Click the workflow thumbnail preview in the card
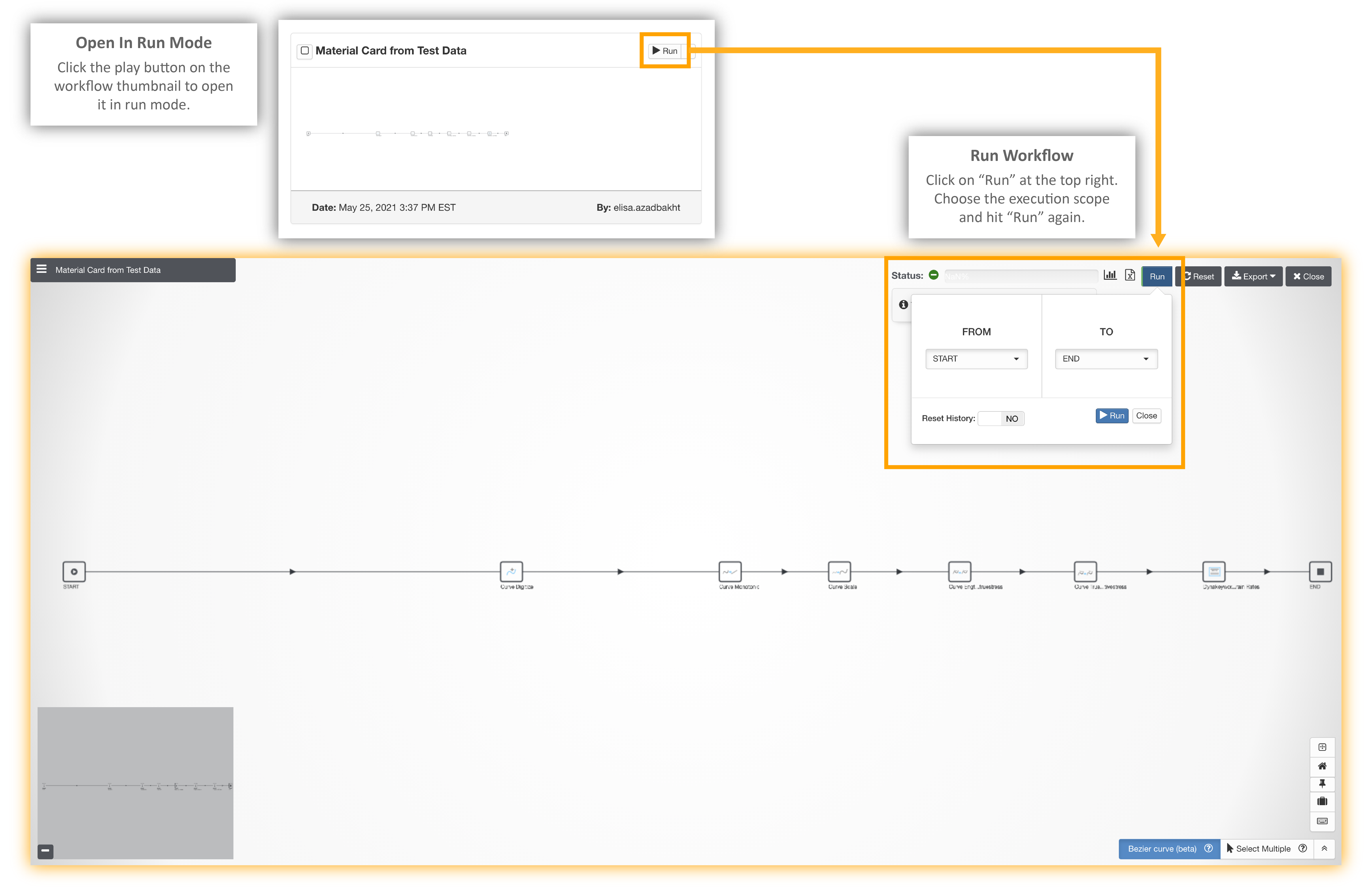 point(496,129)
